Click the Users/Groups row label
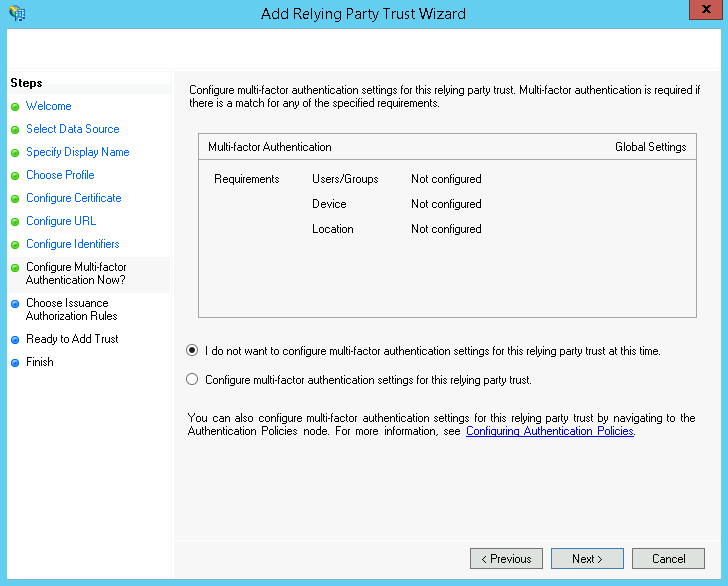Screen dimensions: 728x586 tap(345, 179)
